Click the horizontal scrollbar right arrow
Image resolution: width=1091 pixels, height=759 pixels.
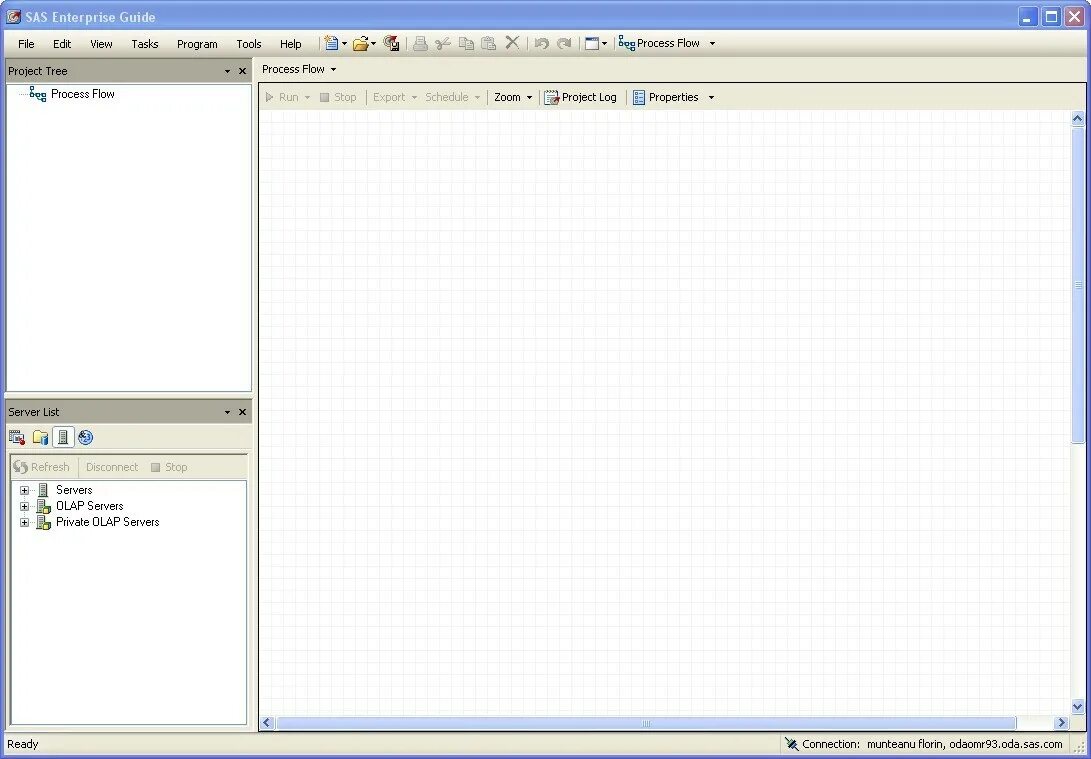[1061, 723]
